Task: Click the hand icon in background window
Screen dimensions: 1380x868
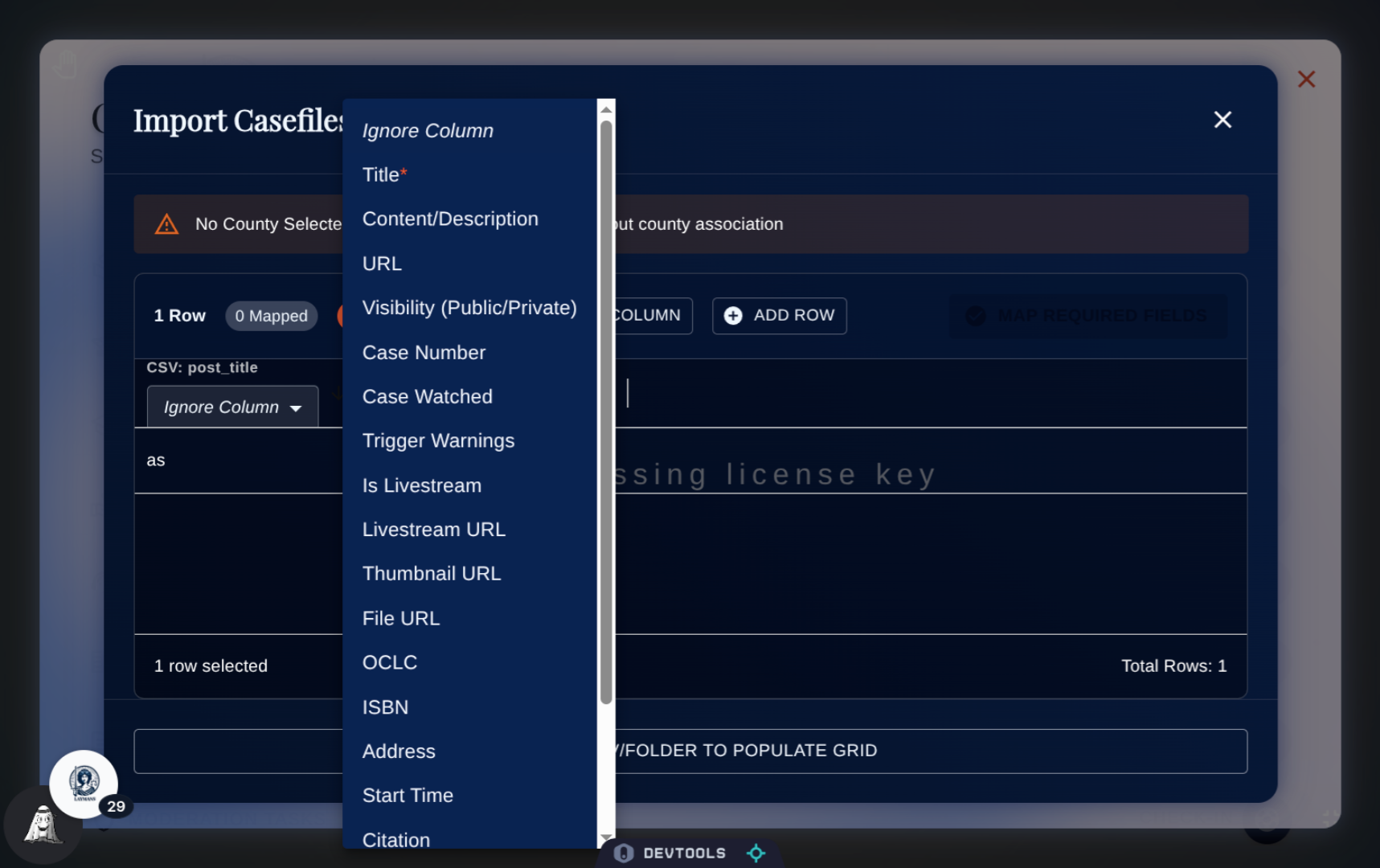Action: (x=65, y=66)
